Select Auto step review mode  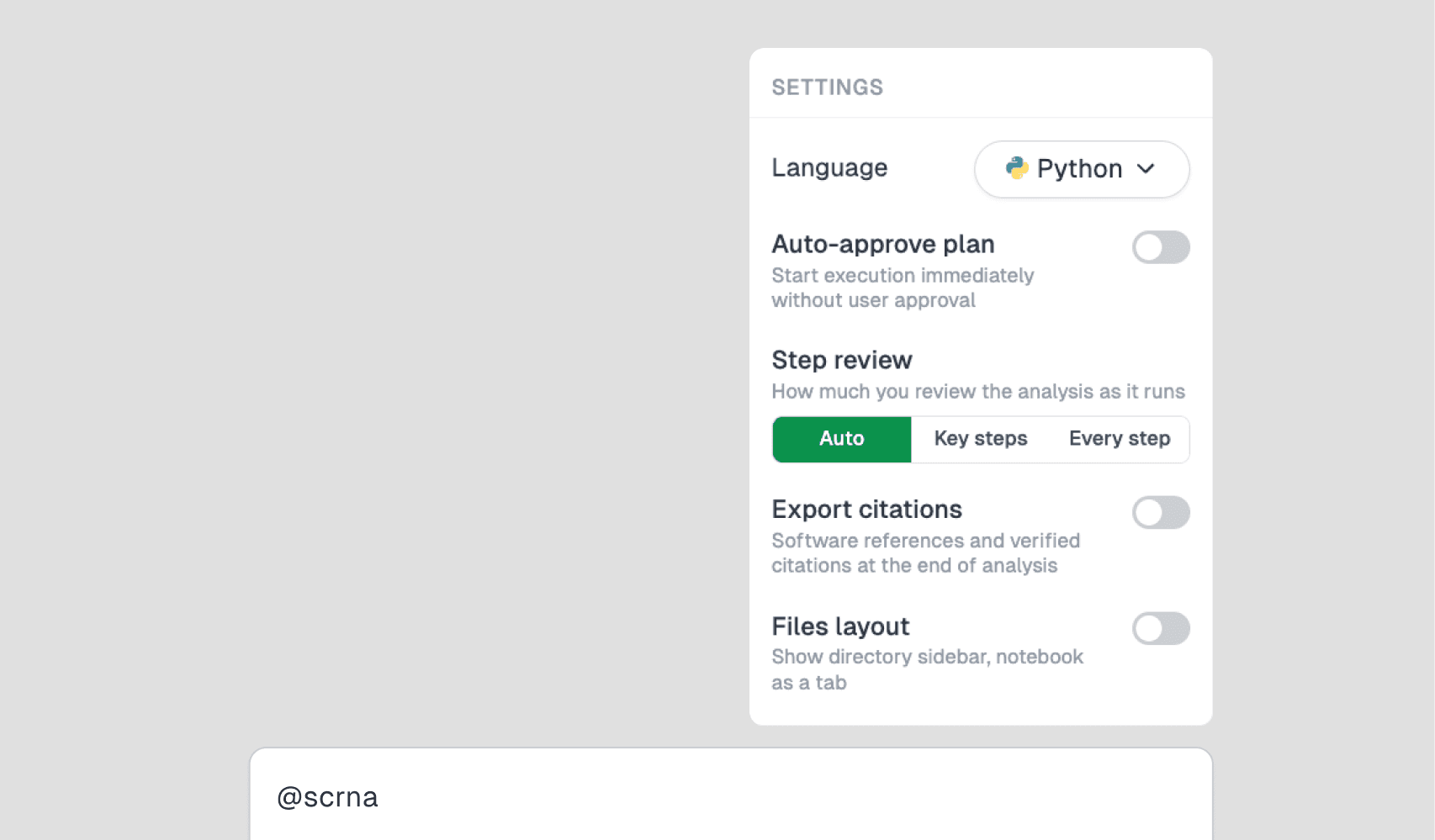[x=842, y=439]
